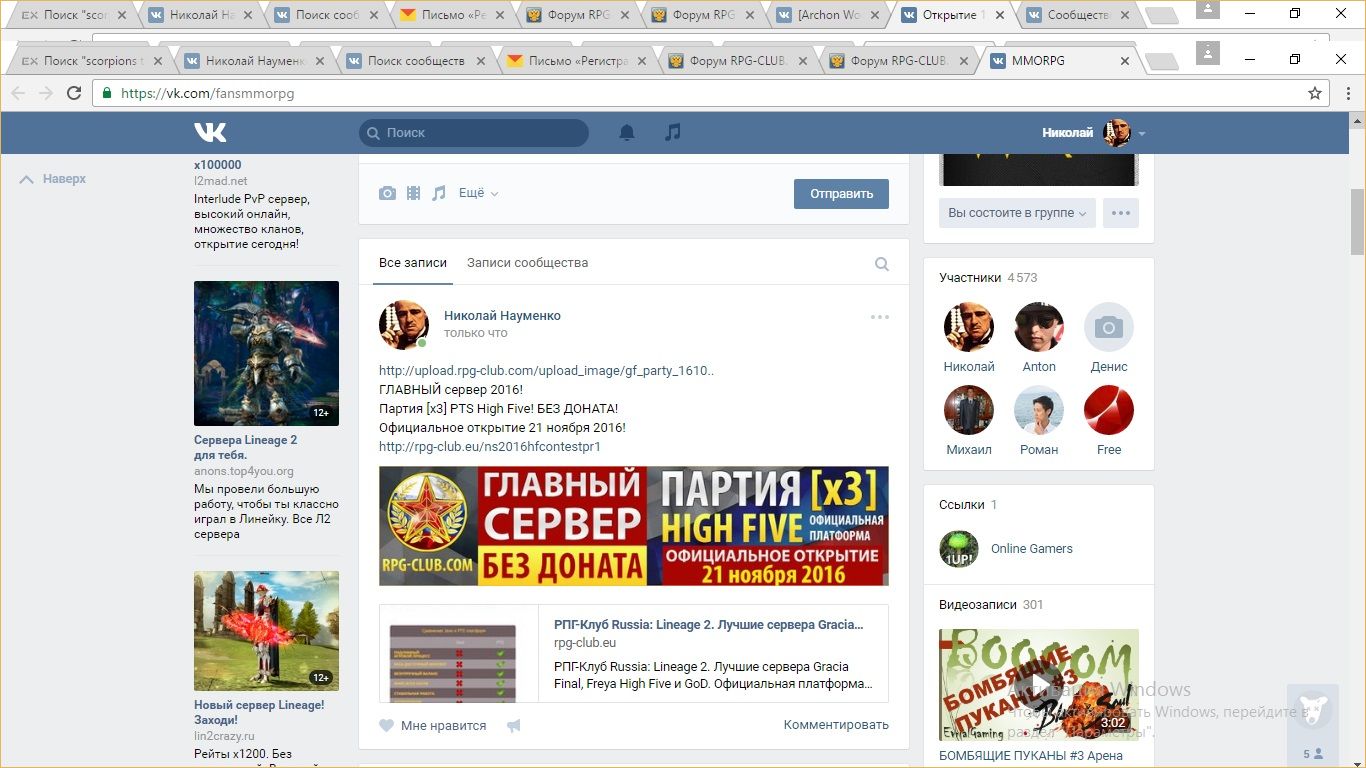Bookmark the page with the star icon

coord(1315,93)
